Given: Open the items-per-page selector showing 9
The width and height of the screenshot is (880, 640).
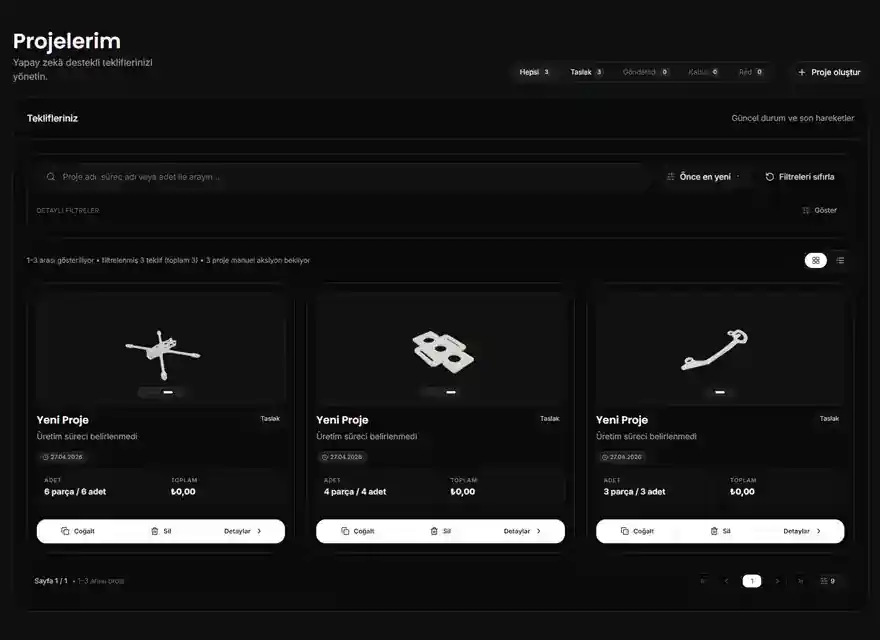Looking at the screenshot, I should click(828, 581).
